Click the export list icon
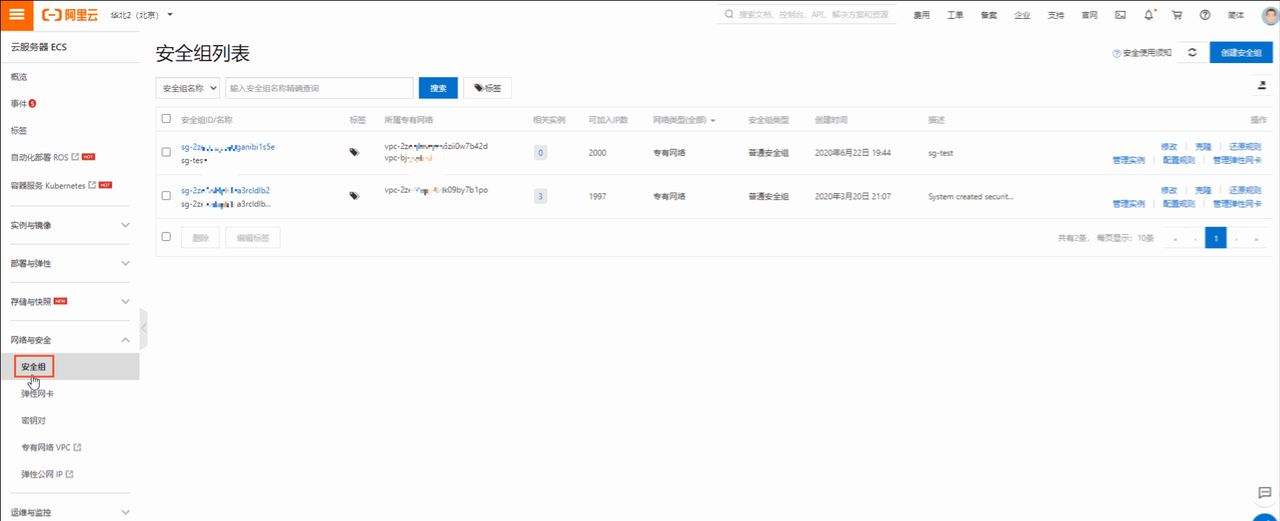Image resolution: width=1280 pixels, height=521 pixels. point(1262,88)
